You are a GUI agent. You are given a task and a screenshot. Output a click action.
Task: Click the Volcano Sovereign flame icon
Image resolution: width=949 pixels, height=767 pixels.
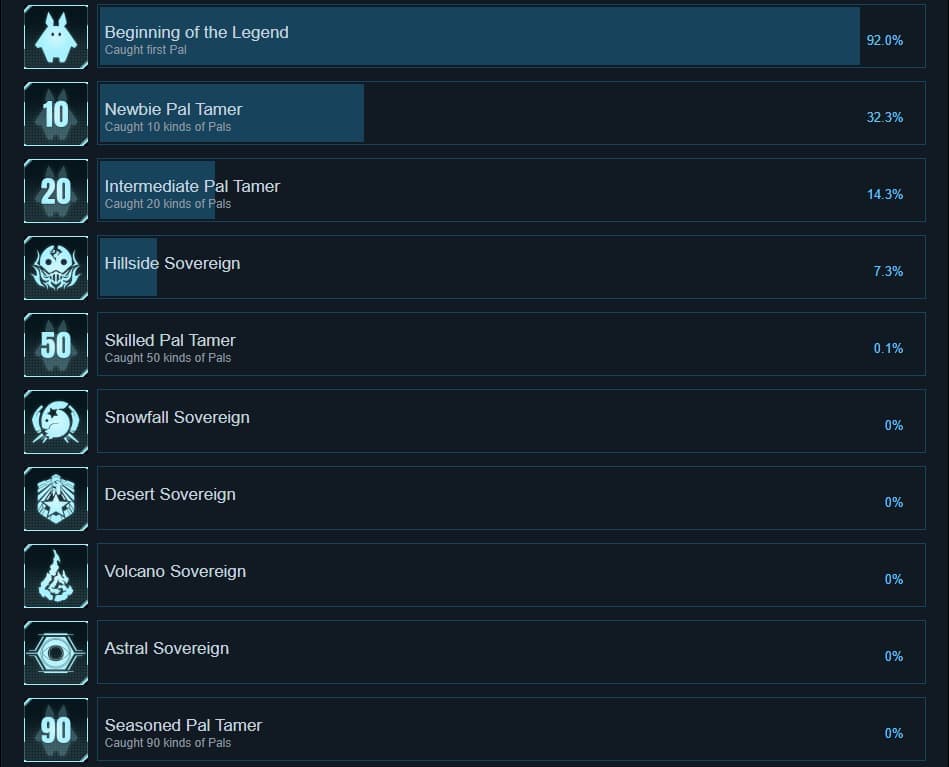tap(56, 576)
